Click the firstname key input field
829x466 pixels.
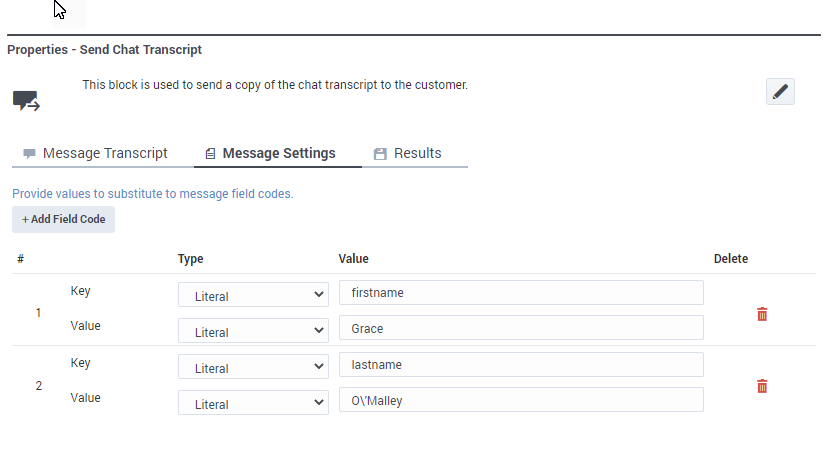(x=521, y=292)
